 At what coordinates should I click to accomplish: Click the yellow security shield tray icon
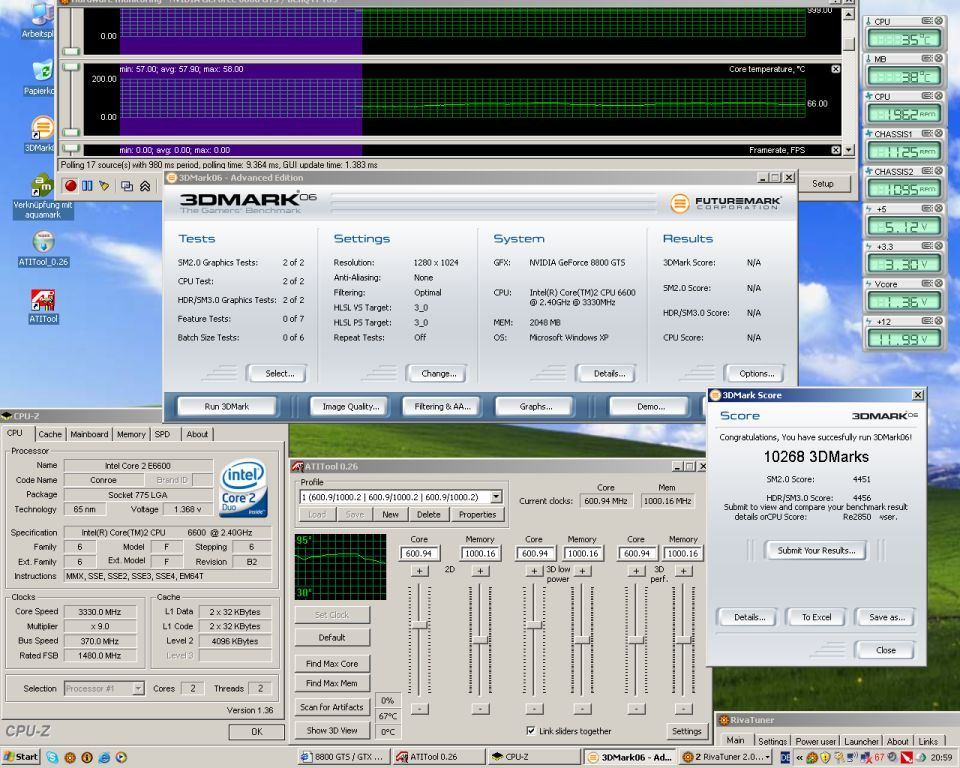tap(825, 758)
